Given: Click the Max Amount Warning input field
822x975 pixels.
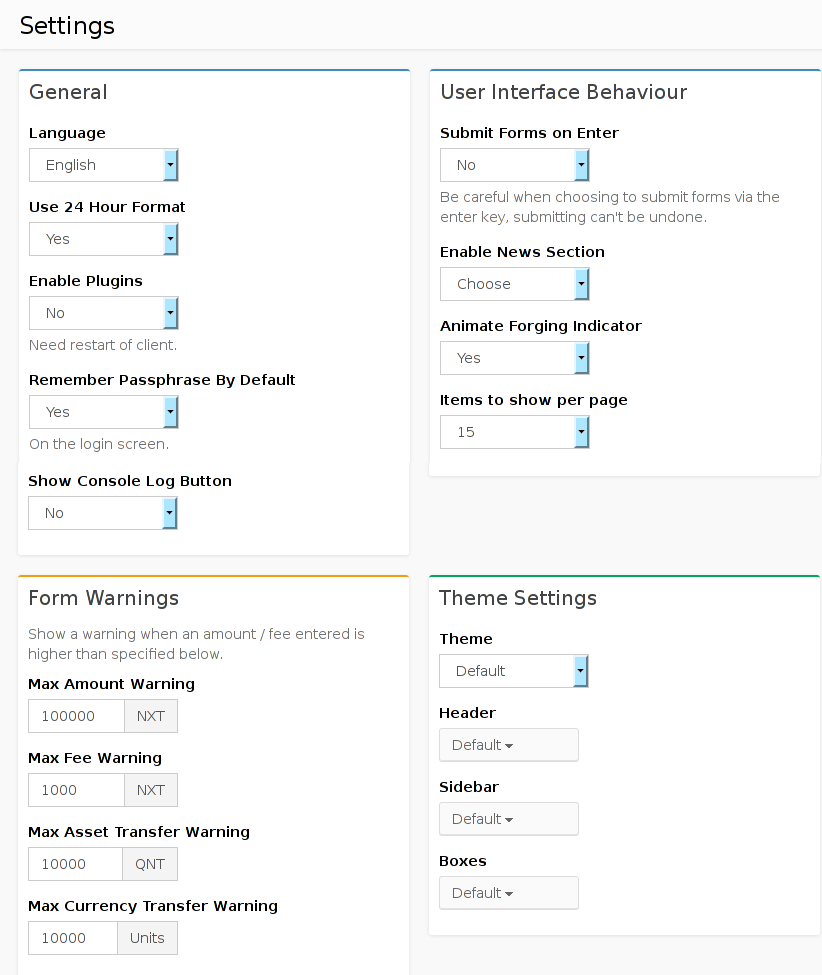Looking at the screenshot, I should point(76,716).
